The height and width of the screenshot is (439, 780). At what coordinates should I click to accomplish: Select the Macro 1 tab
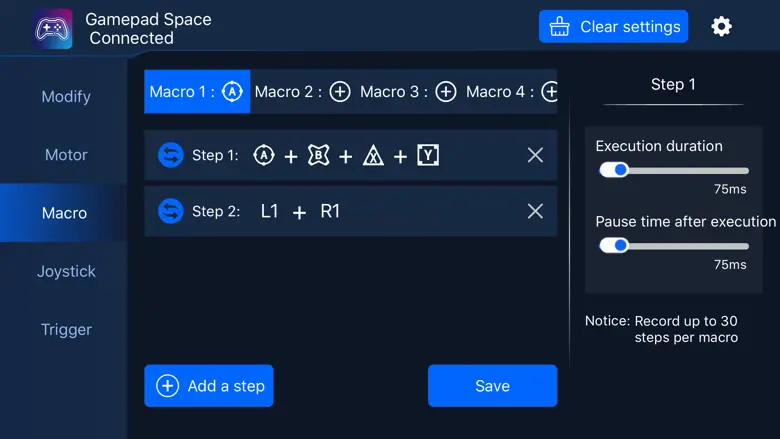point(196,92)
